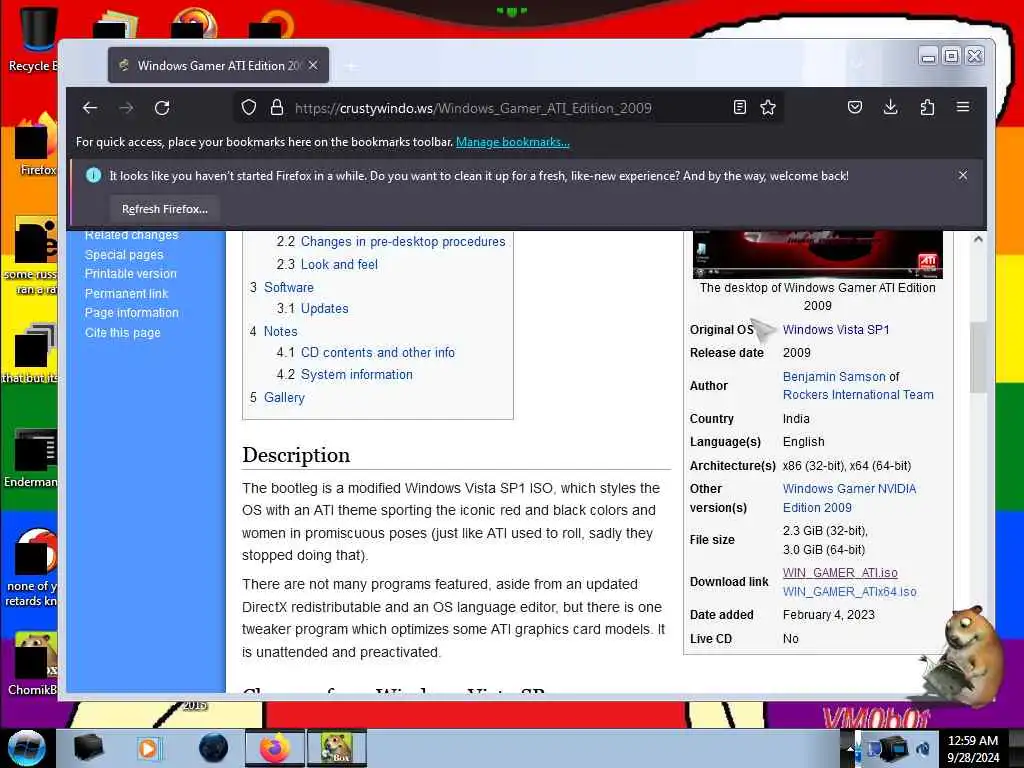The image size is (1024, 768).
Task: Download WIN_GAMER_ATI.iso
Action: pos(840,573)
